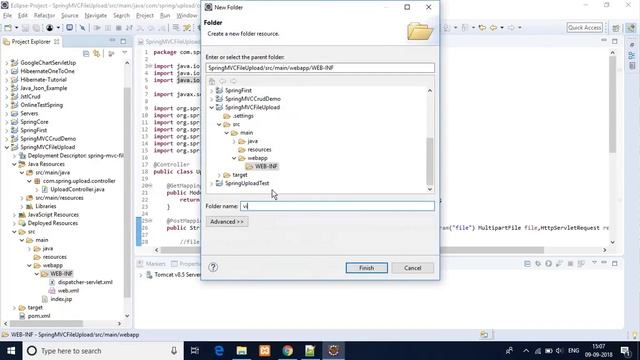Expand Servers in Project Explorer
This screenshot has width=640, height=360.
tap(7, 113)
